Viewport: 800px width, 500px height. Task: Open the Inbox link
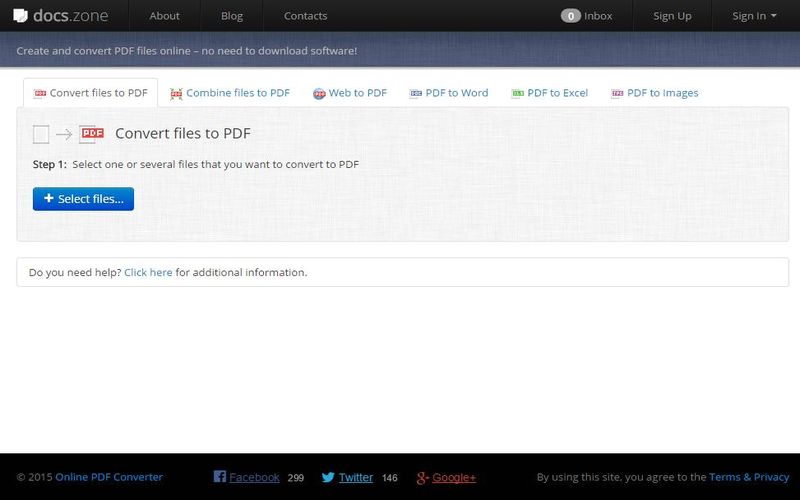[598, 16]
